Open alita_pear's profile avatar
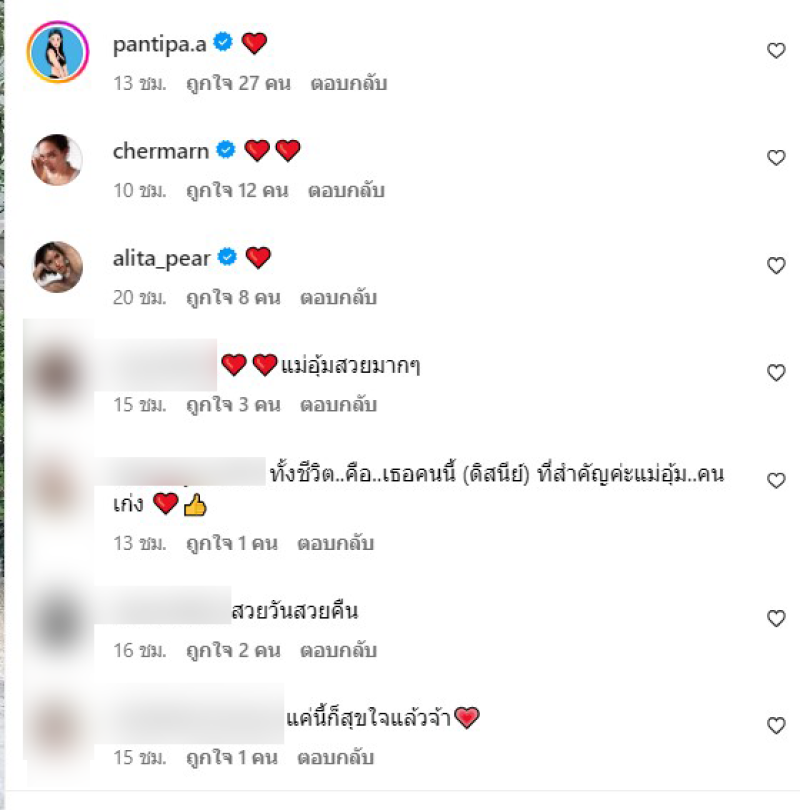 click(57, 267)
